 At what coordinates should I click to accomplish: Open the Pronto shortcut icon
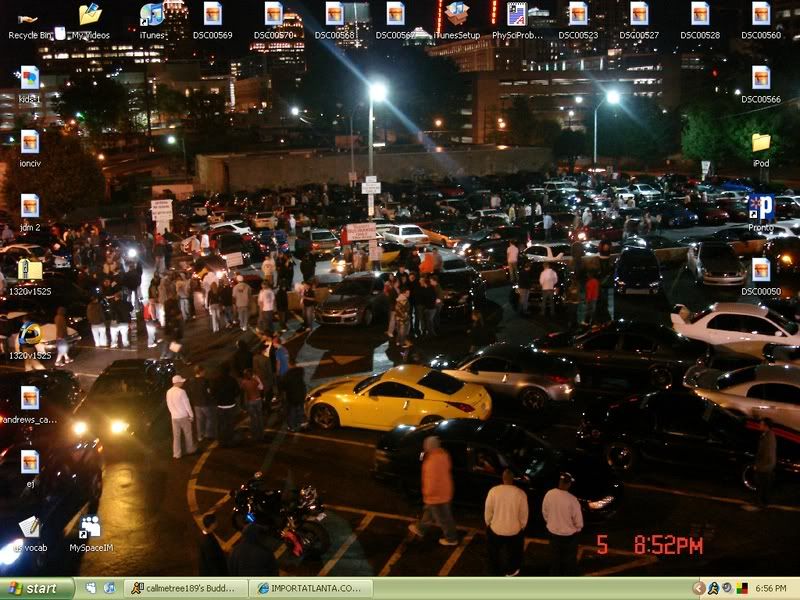(x=761, y=208)
